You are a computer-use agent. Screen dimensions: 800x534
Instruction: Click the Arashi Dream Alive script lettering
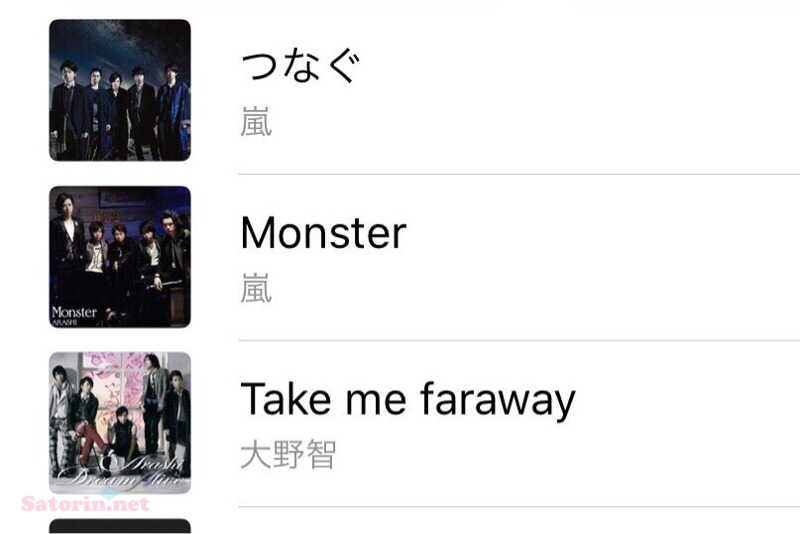(122, 472)
